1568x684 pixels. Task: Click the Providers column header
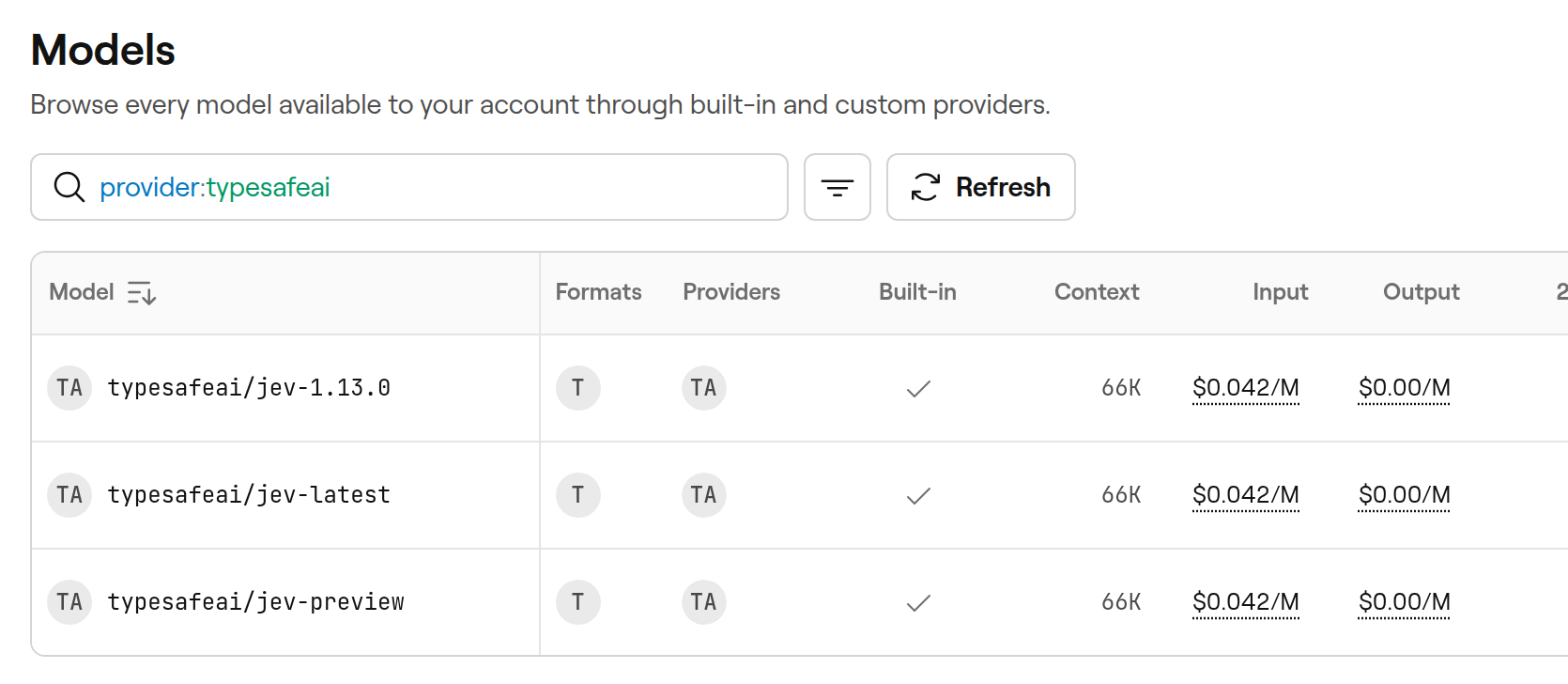(731, 292)
